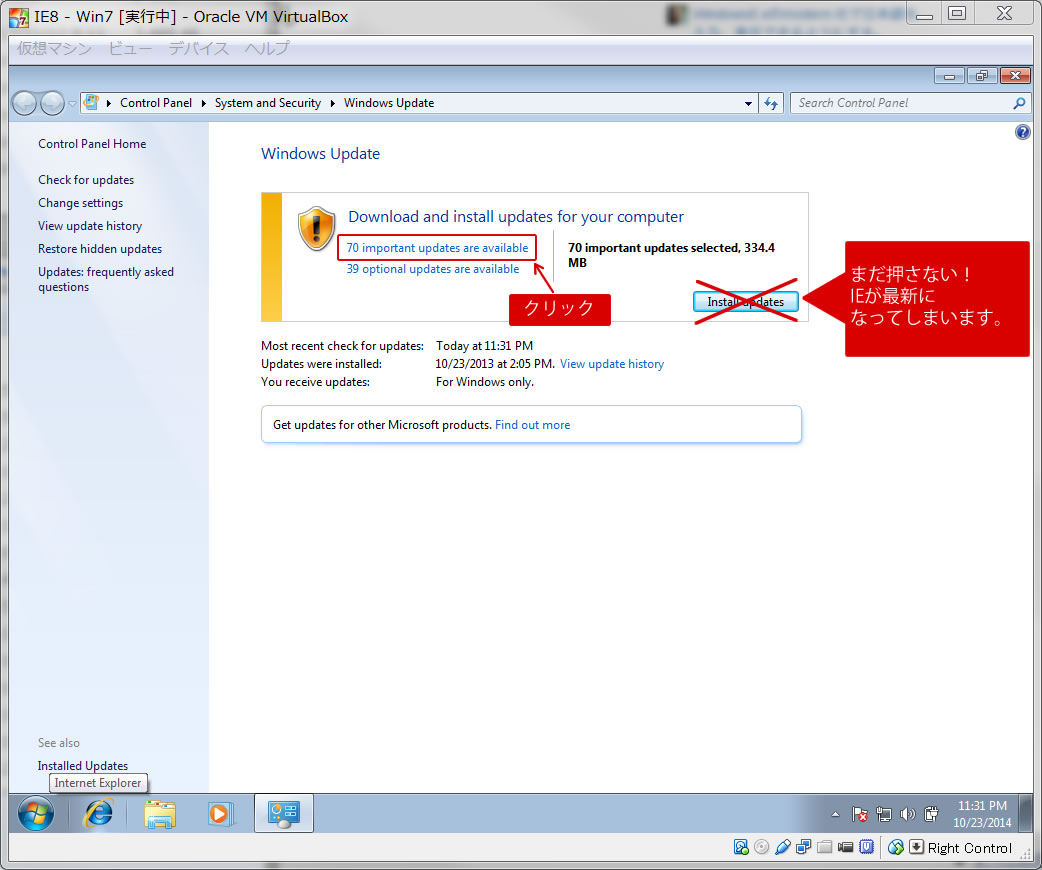The width and height of the screenshot is (1042, 870).
Task: Click the power plug tray icon
Action: [x=931, y=814]
